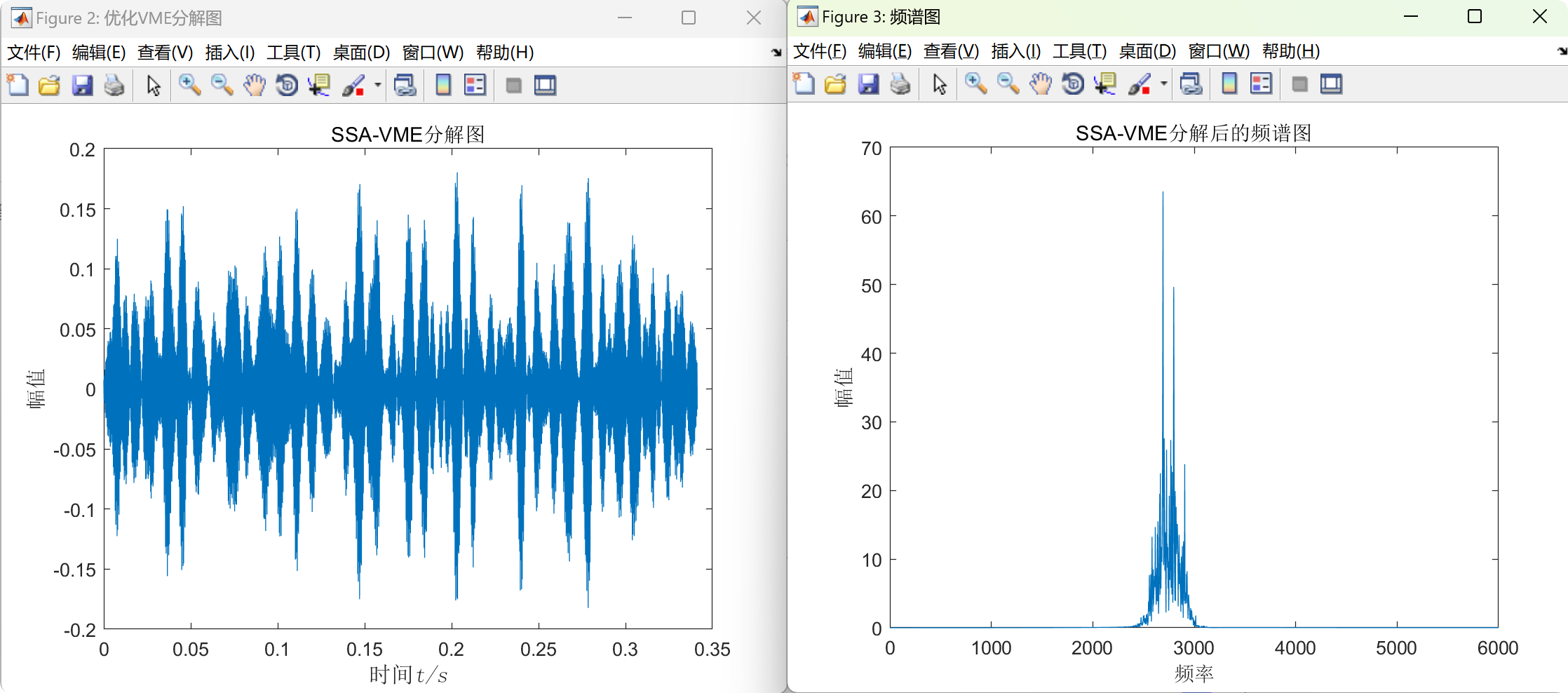The width and height of the screenshot is (1568, 693).
Task: Click Save icon in Figure 2 toolbar
Action: pos(82,85)
